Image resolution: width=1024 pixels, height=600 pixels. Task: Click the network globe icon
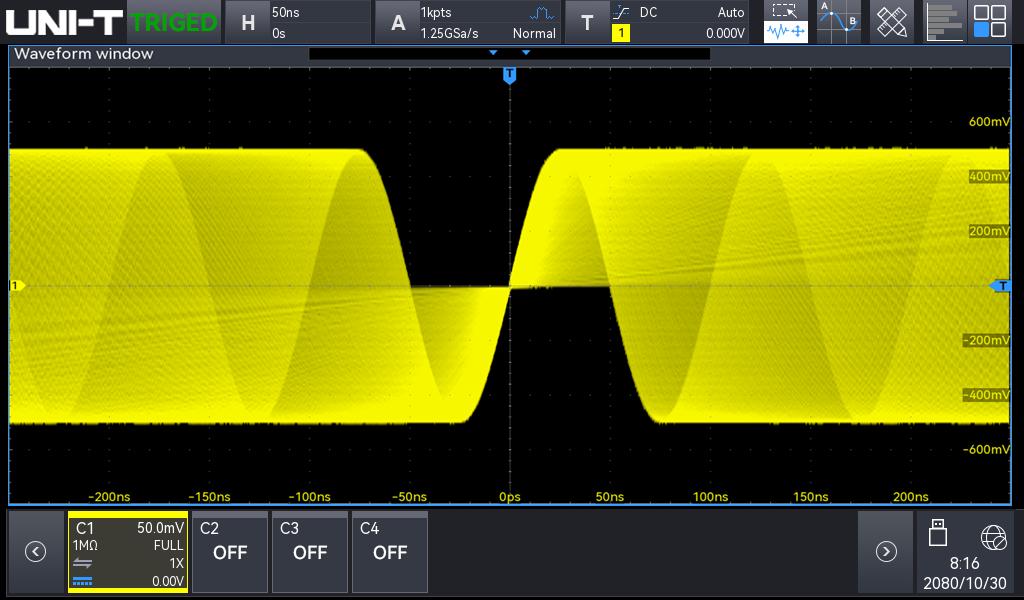click(993, 537)
